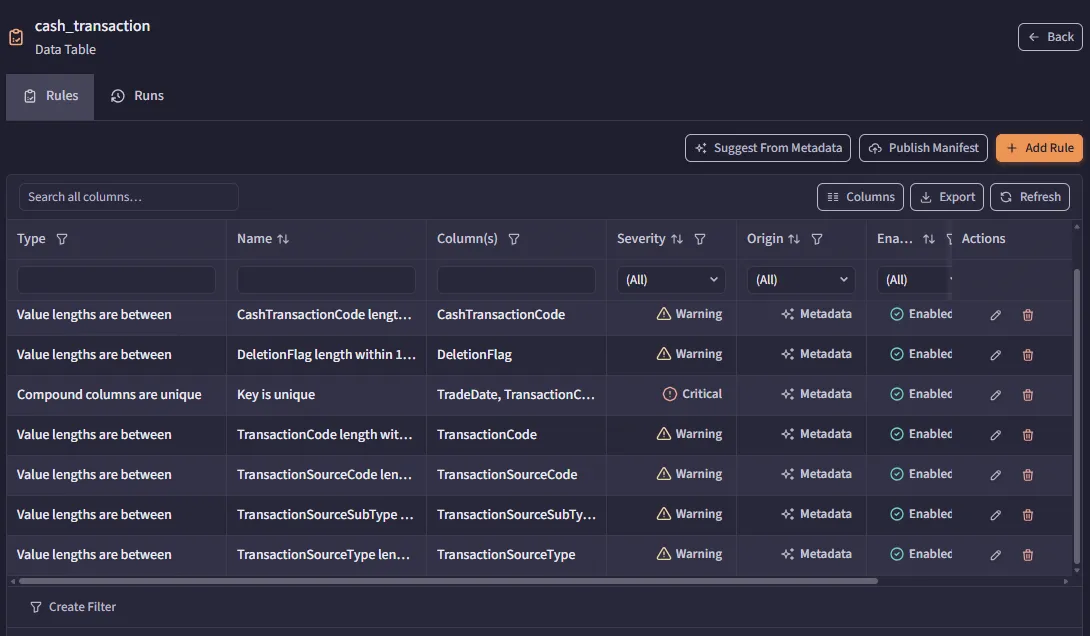Click the Search all columns field
Image resolution: width=1090 pixels, height=636 pixels.
[x=129, y=197]
